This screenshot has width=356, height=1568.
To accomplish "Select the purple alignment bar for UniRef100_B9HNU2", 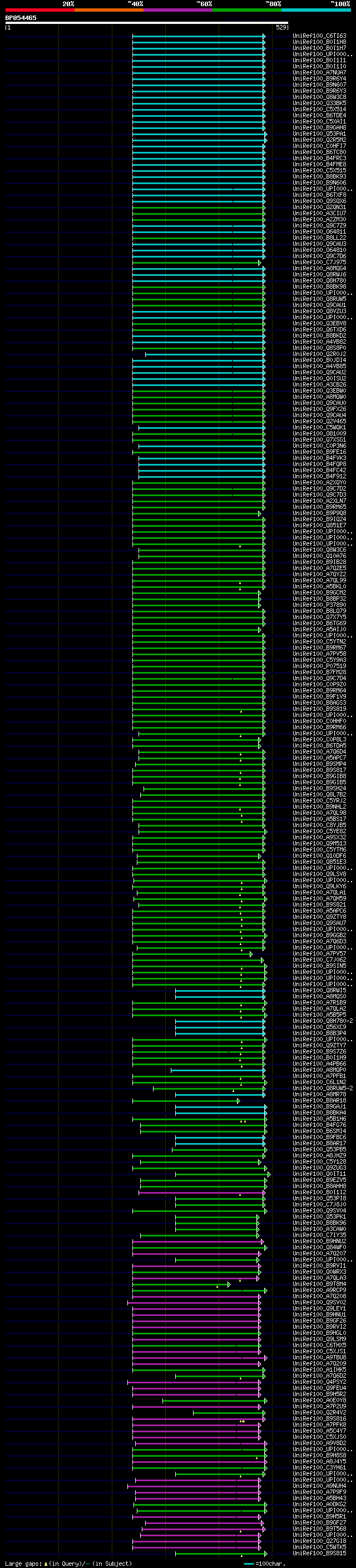I will (x=199, y=1241).
